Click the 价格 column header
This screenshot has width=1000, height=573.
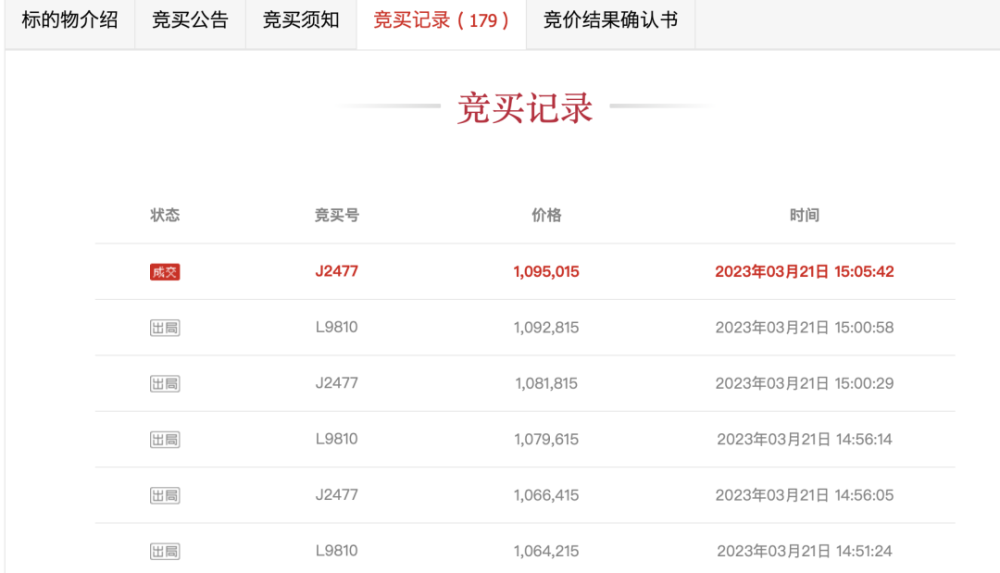pyautogui.click(x=547, y=215)
